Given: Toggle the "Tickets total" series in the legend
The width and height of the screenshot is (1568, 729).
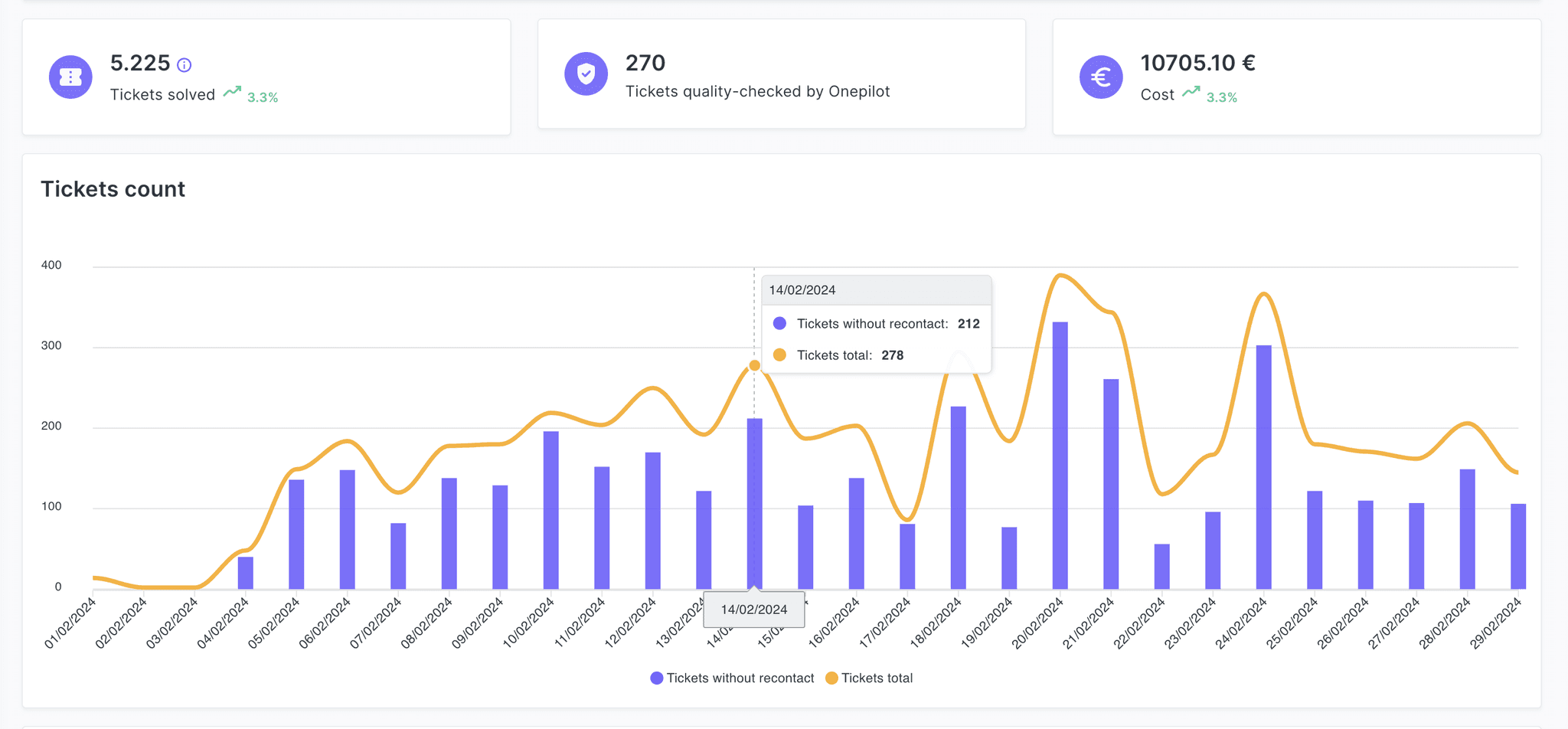Looking at the screenshot, I should coord(869,678).
